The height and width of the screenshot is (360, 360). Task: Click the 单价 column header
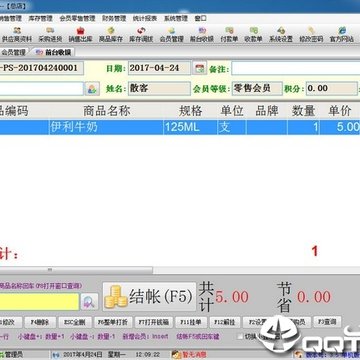(340, 111)
